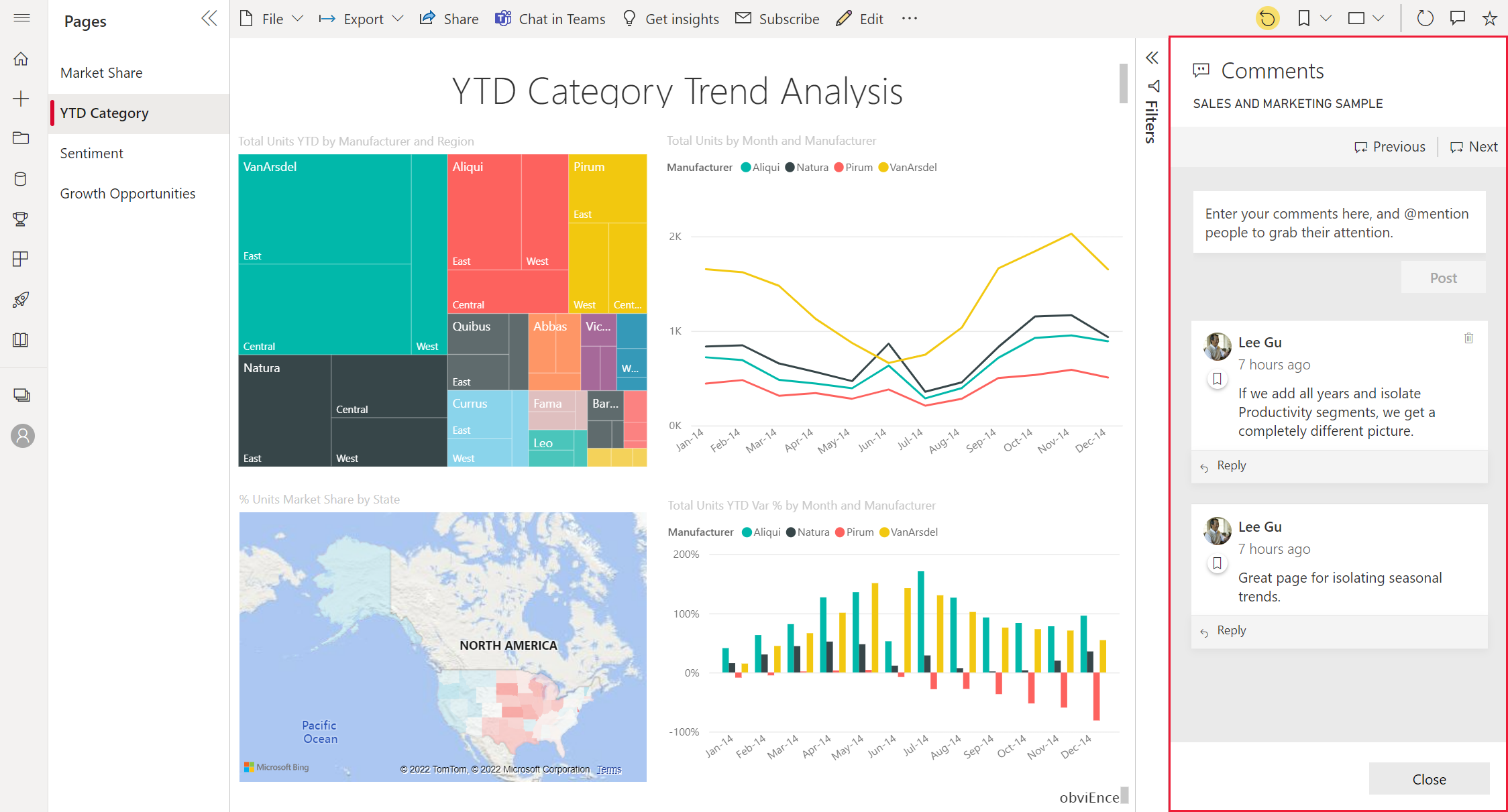Click the Post button for comment
The image size is (1508, 812).
1443,277
